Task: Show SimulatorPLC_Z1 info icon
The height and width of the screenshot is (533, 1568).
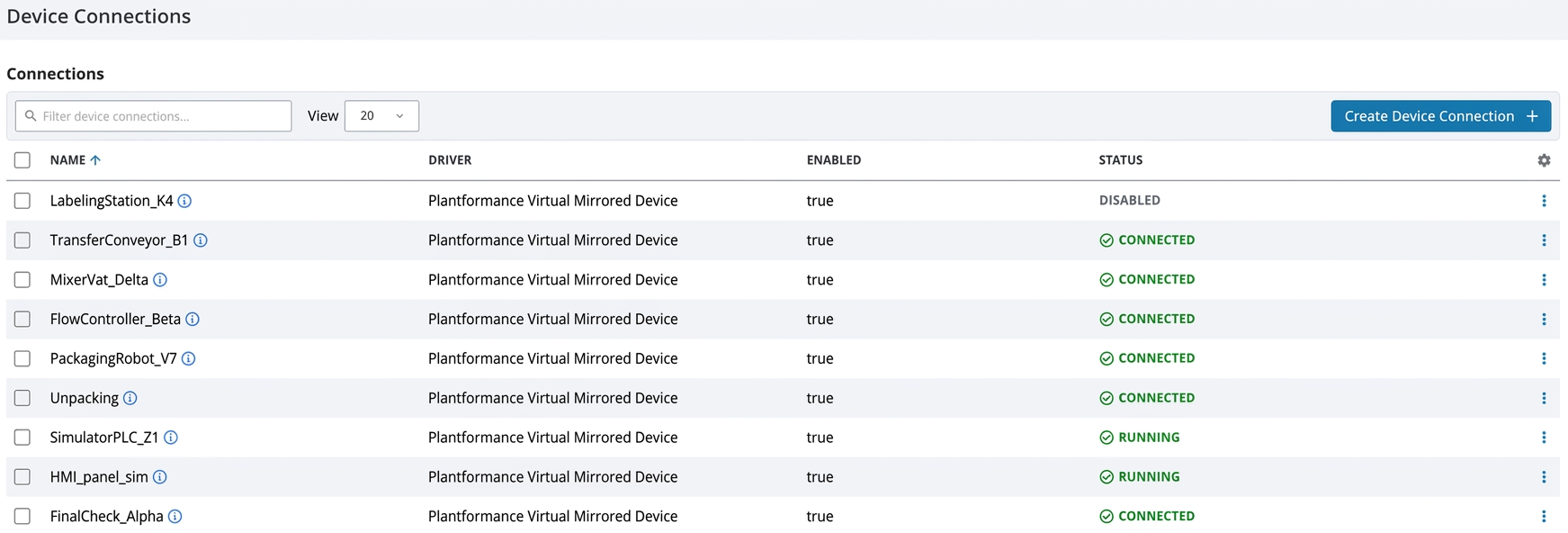Action: tap(171, 438)
